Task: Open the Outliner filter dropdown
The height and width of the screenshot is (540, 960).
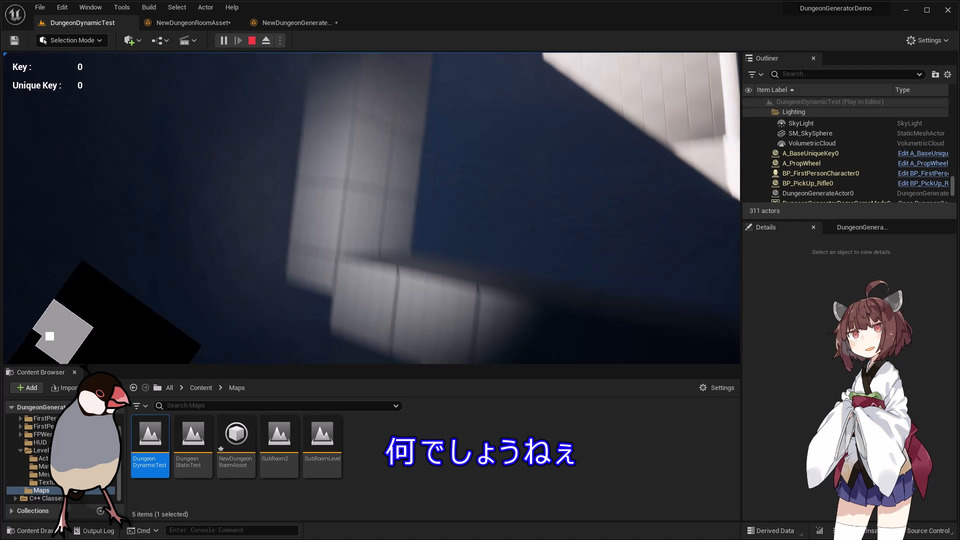Action: pyautogui.click(x=755, y=74)
